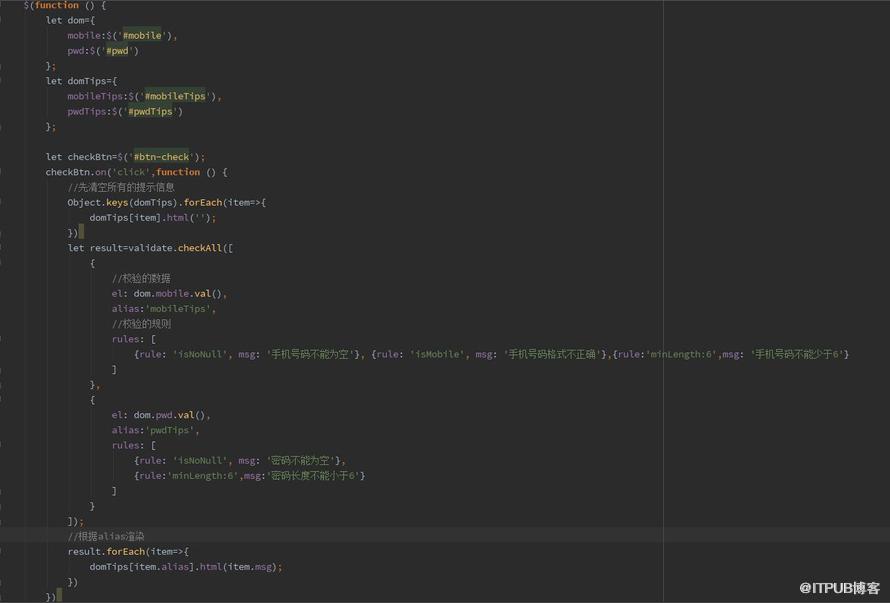Click the alias:'mobileTips' property line

coord(162,309)
